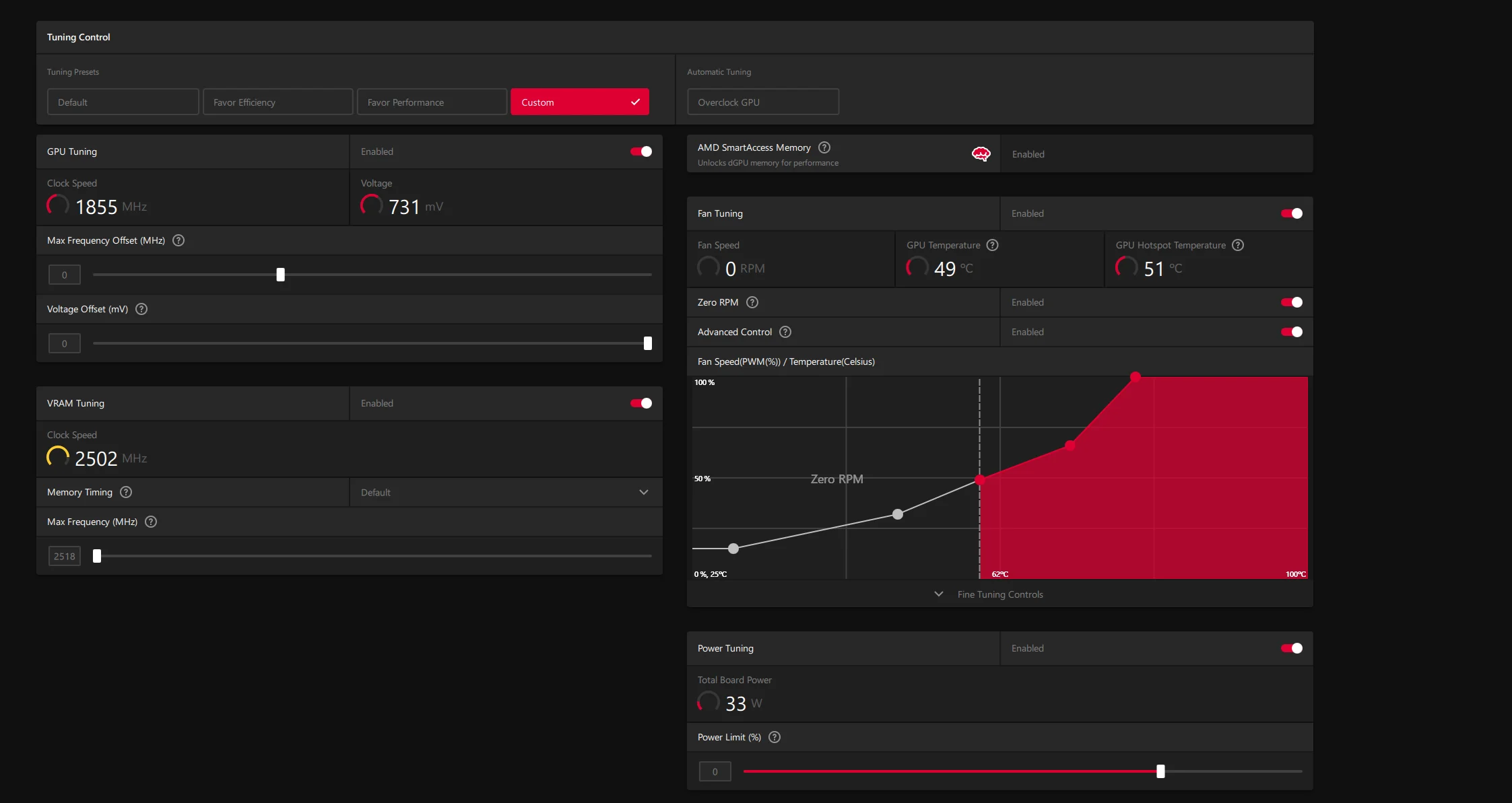1512x803 pixels.
Task: Toggle VRAM Tuning off
Action: 641,403
